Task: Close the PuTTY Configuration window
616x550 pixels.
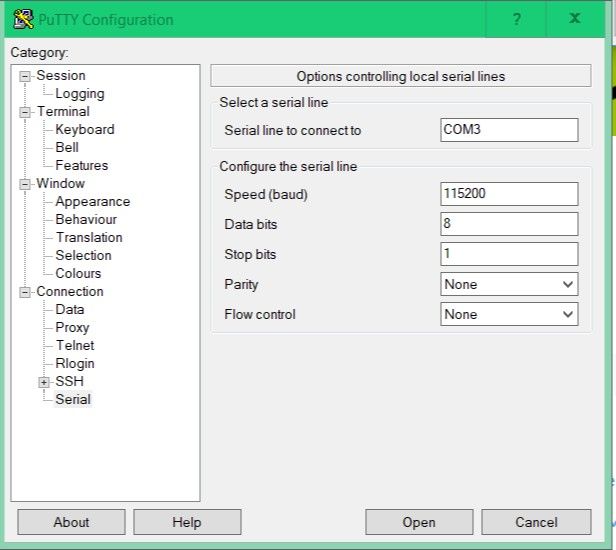Action: 575,18
